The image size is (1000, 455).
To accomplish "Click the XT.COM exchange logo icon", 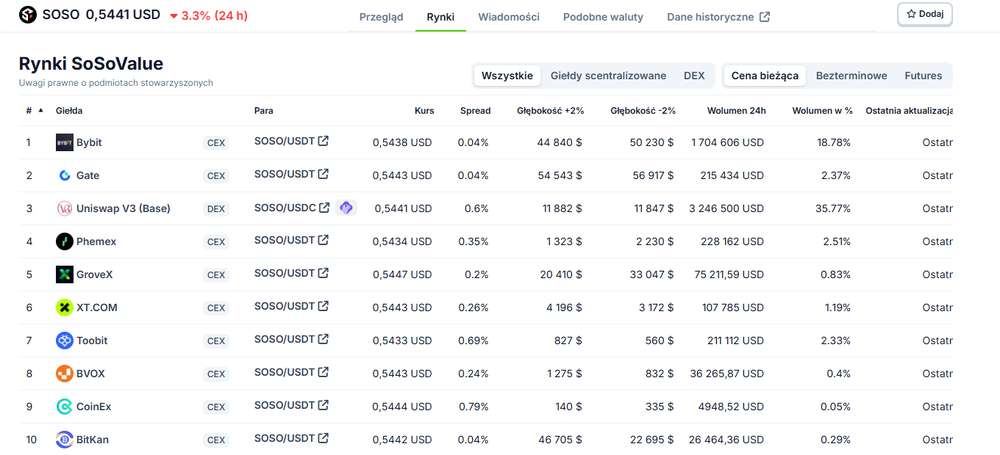I will pos(64,307).
